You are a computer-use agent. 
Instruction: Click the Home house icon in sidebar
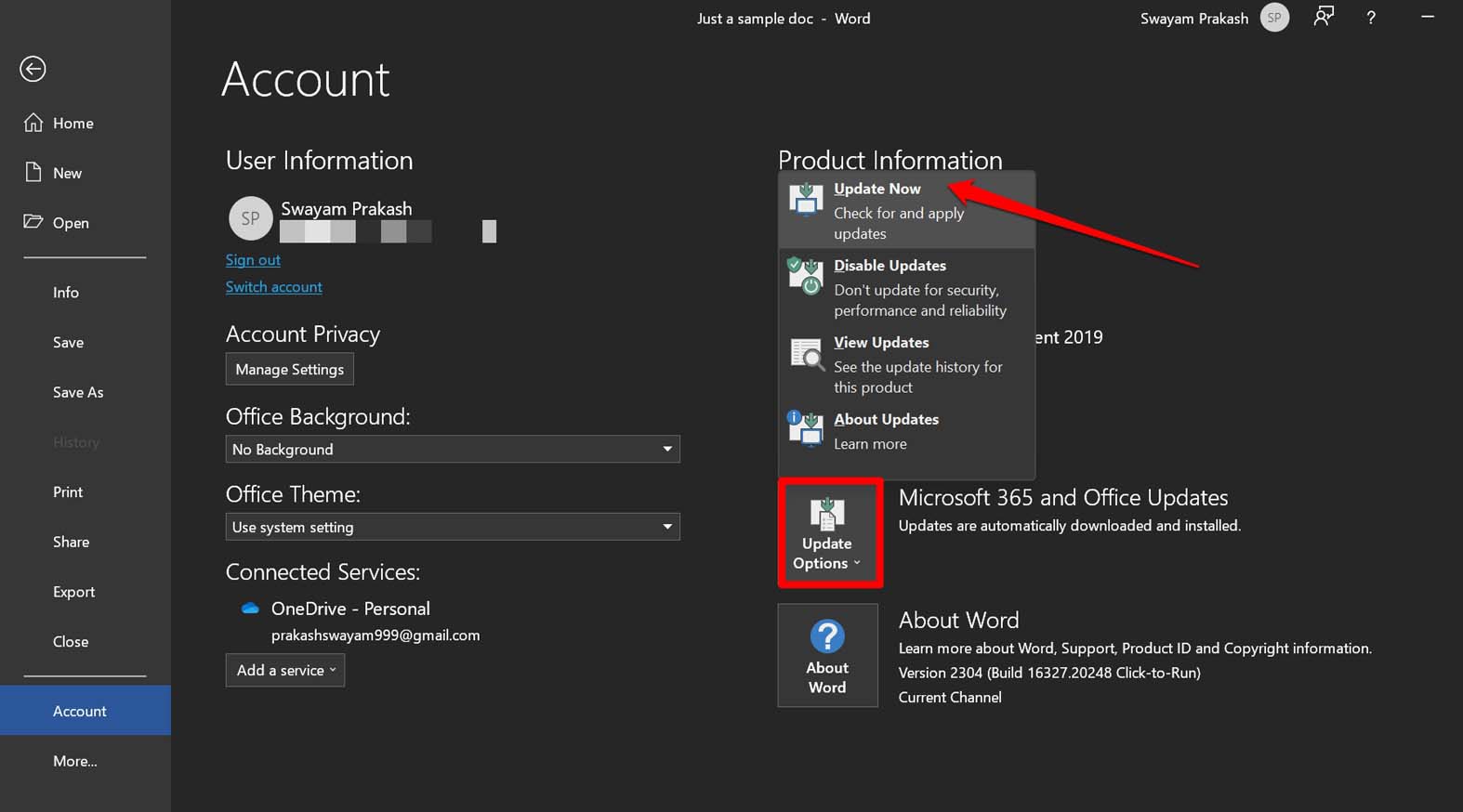(33, 123)
